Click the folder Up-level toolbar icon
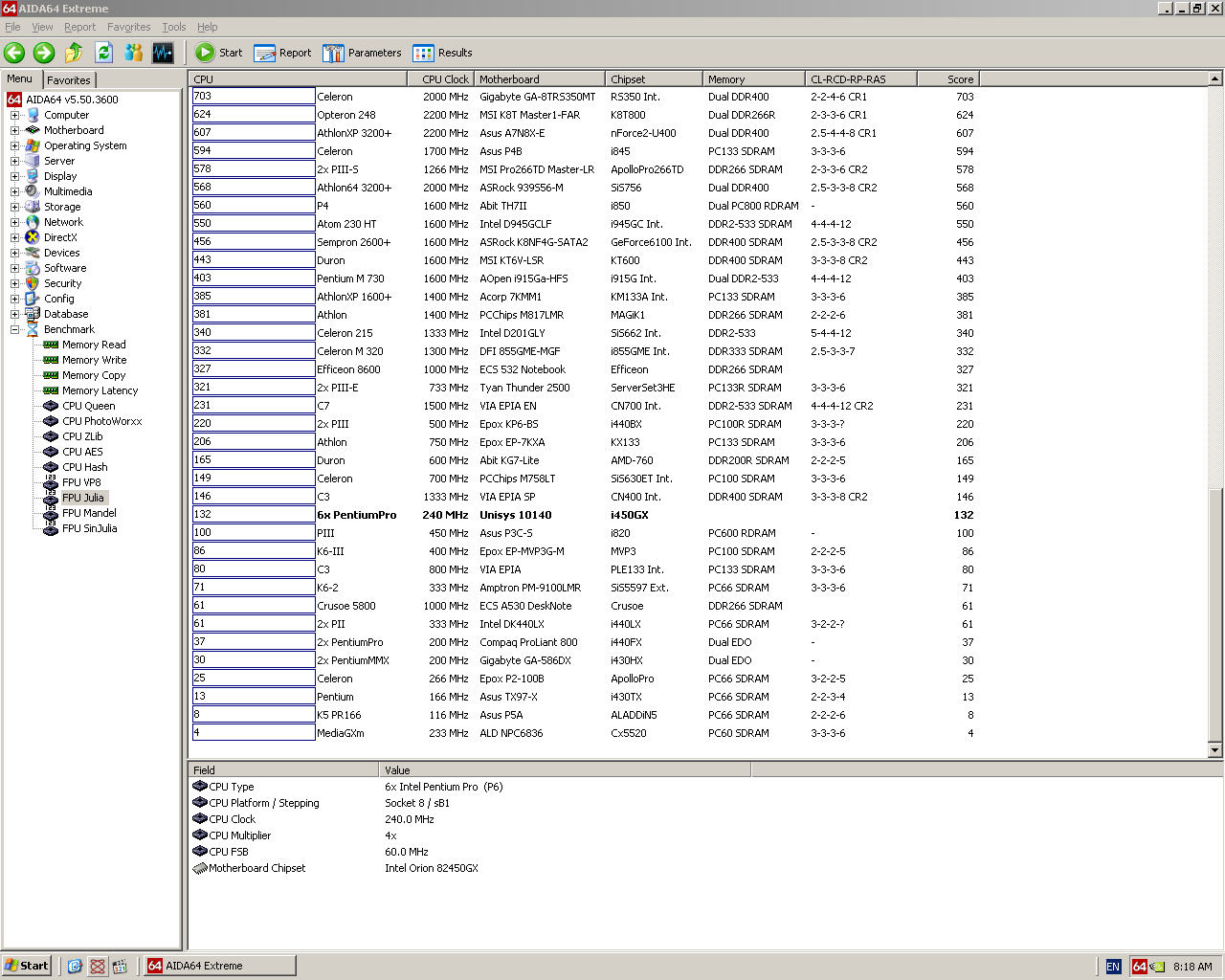 pyautogui.click(x=74, y=53)
